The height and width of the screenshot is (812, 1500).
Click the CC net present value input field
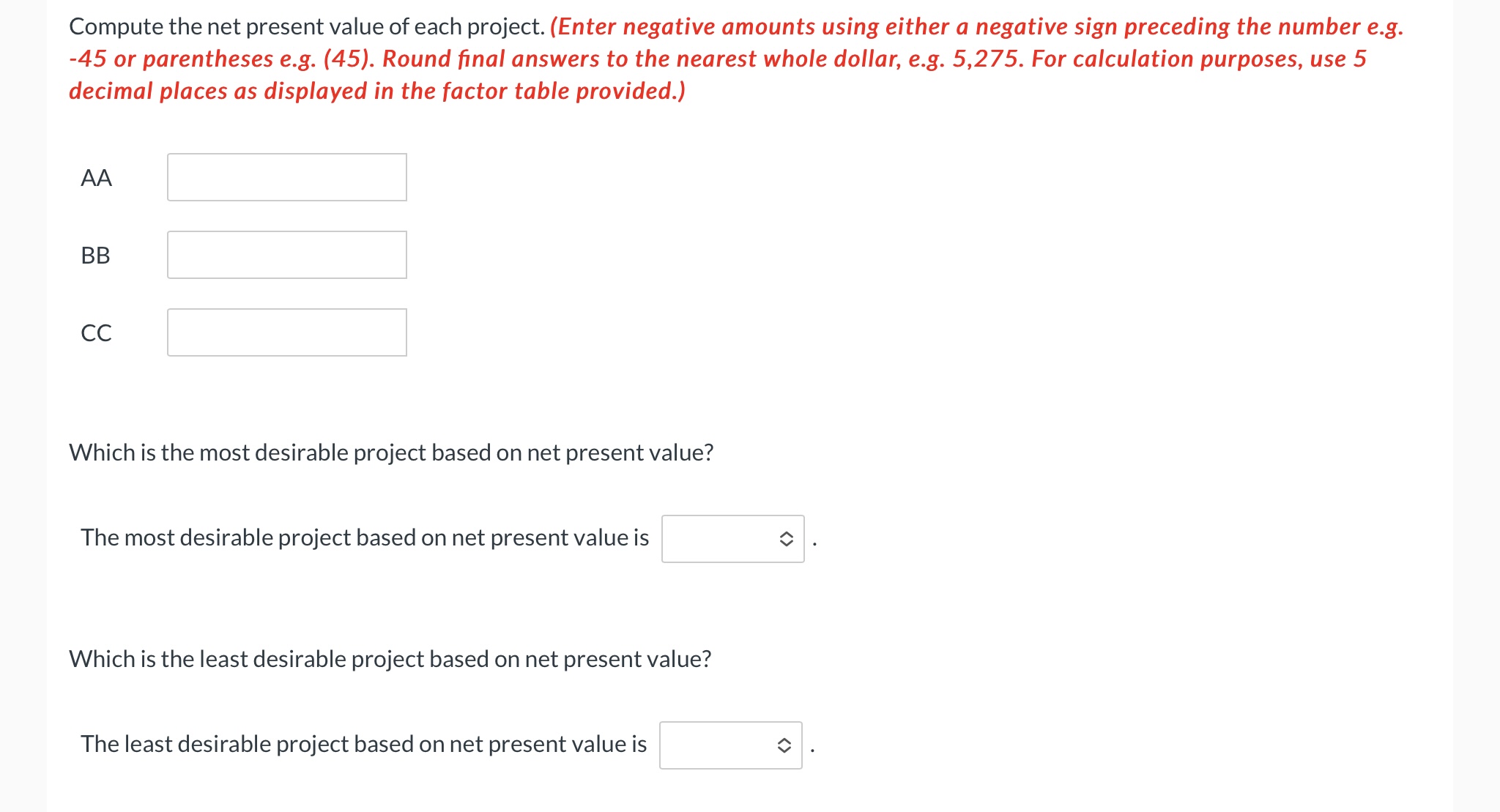pyautogui.click(x=287, y=332)
